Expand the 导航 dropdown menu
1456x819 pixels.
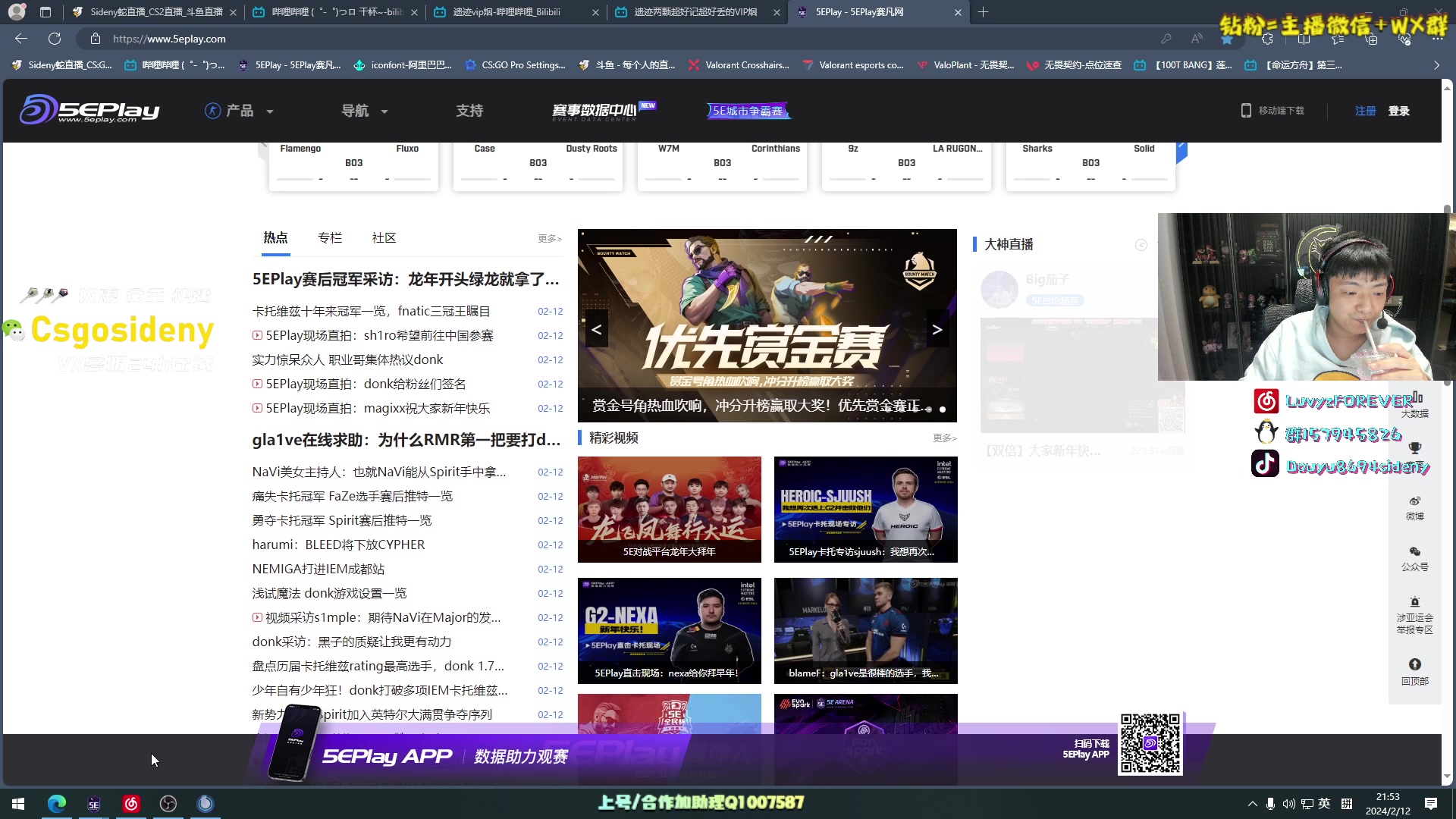[x=364, y=111]
